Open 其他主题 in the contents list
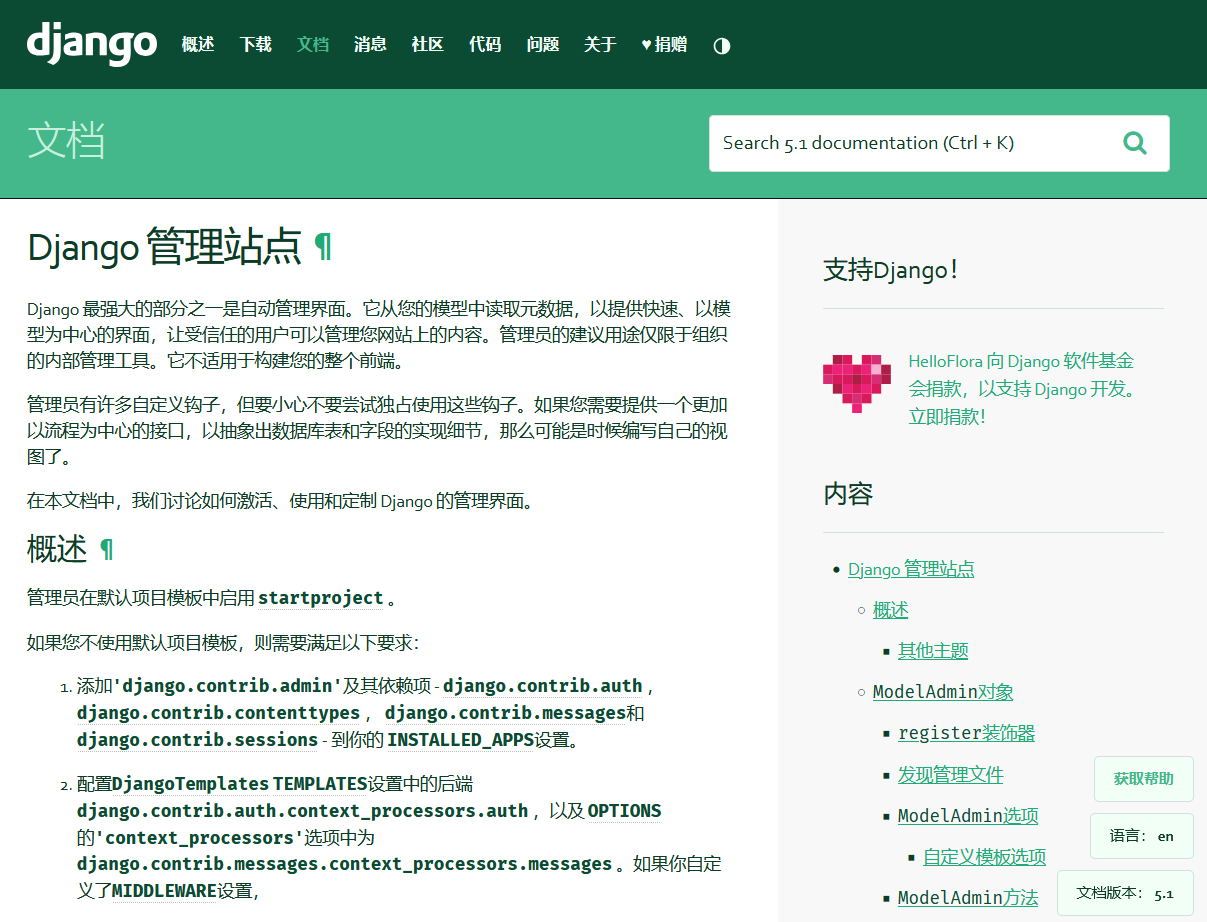 tap(933, 651)
